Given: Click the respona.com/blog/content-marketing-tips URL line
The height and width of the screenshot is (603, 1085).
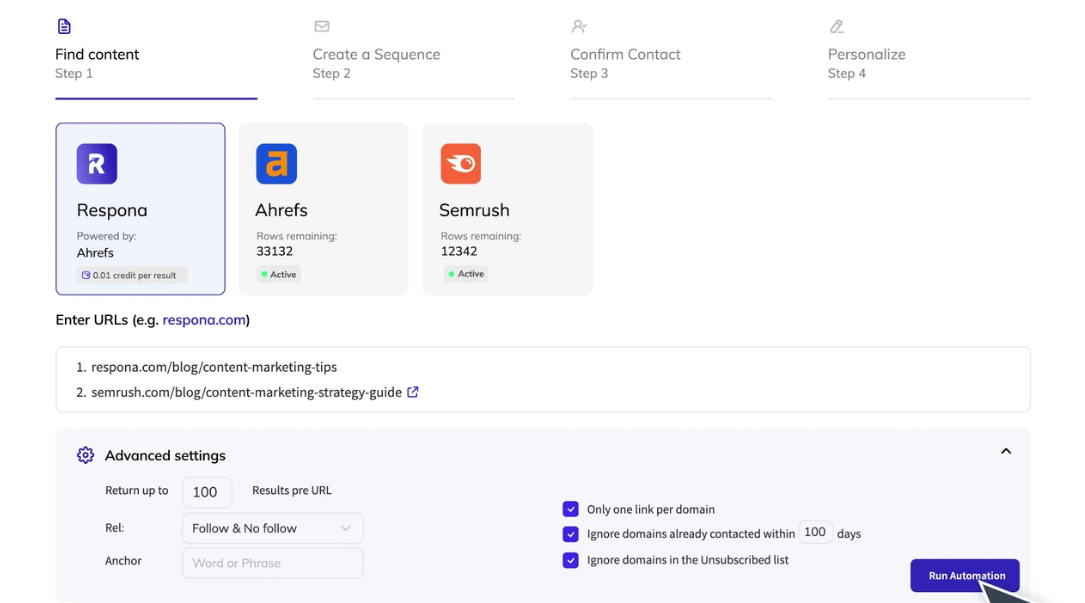Looking at the screenshot, I should pos(214,367).
